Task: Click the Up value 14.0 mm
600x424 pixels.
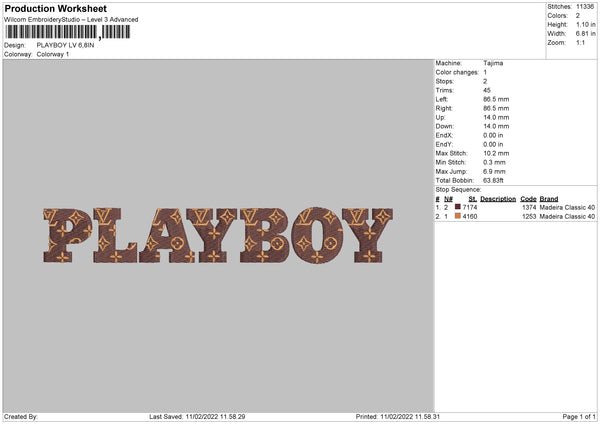Action: [x=496, y=117]
